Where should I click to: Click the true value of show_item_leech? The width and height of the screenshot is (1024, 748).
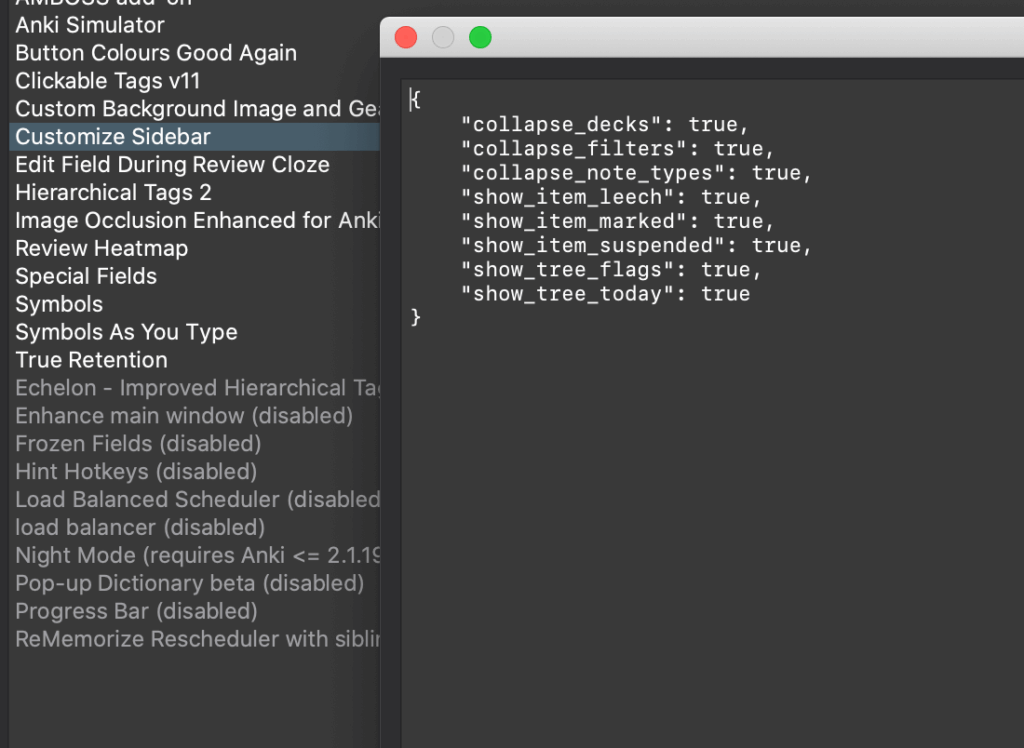coord(726,197)
